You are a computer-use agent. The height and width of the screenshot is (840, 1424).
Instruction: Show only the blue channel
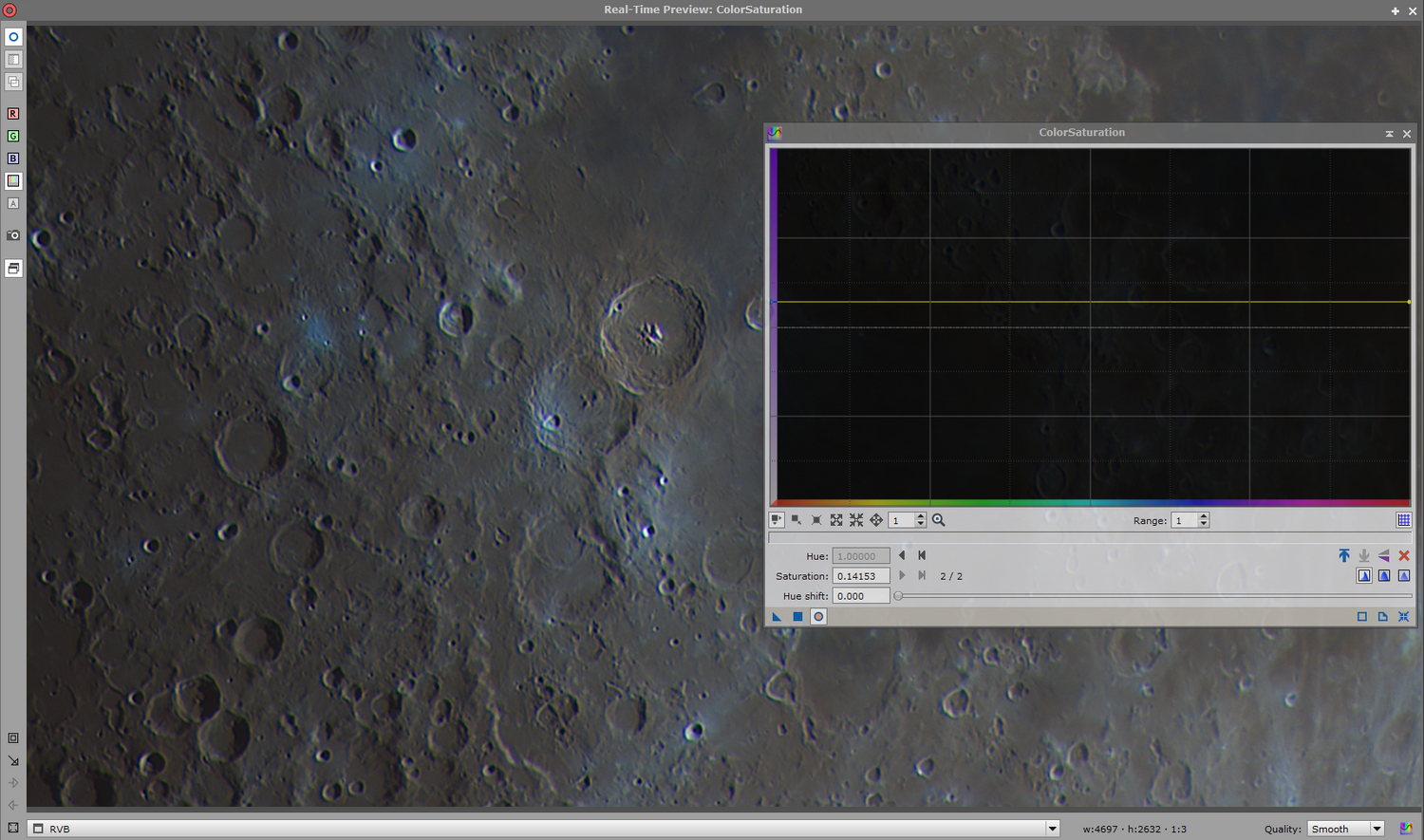pos(13,159)
